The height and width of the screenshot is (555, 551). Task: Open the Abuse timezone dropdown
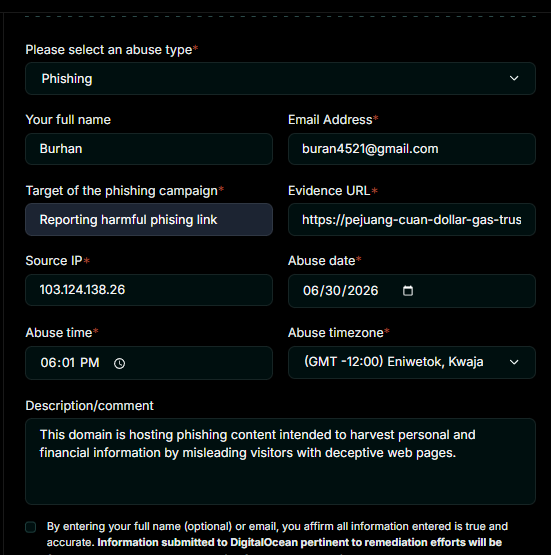(412, 362)
